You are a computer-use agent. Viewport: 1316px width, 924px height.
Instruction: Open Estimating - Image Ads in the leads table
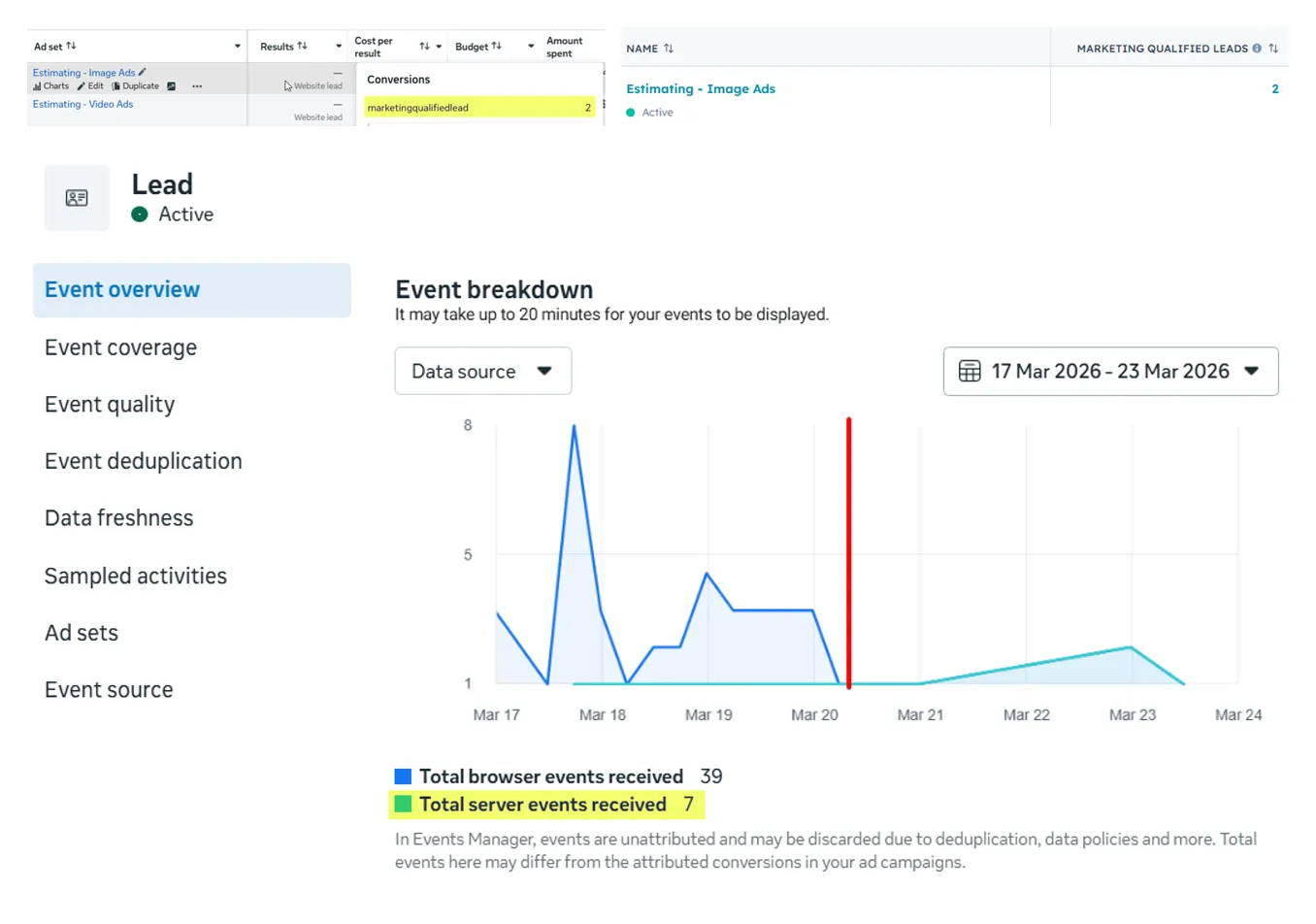tap(701, 88)
